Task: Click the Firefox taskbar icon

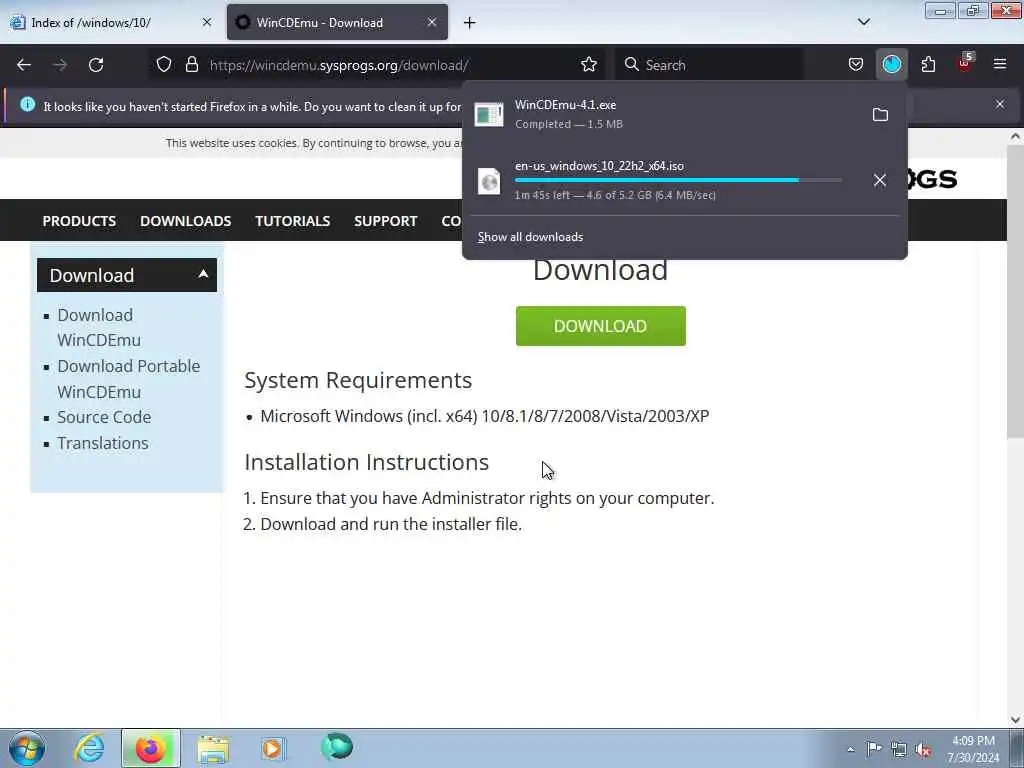Action: click(151, 748)
